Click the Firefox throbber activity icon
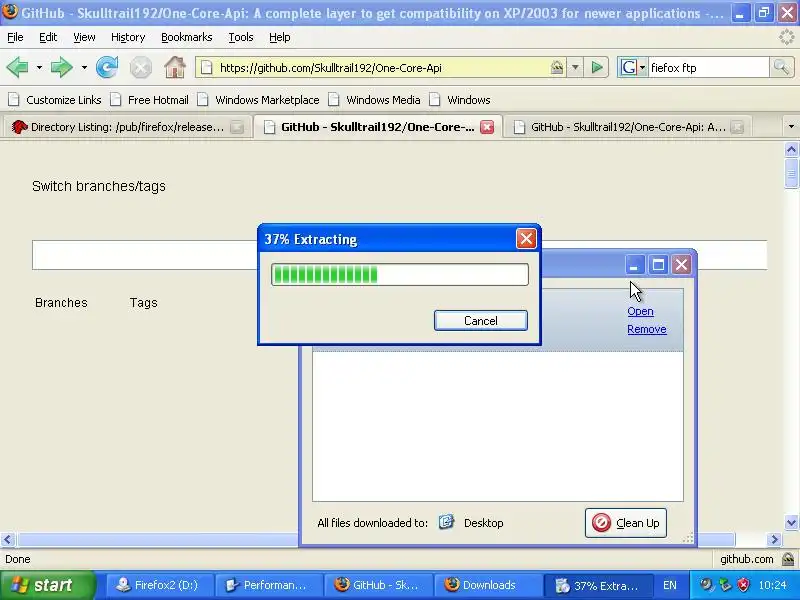The width and height of the screenshot is (800, 600). [787, 37]
